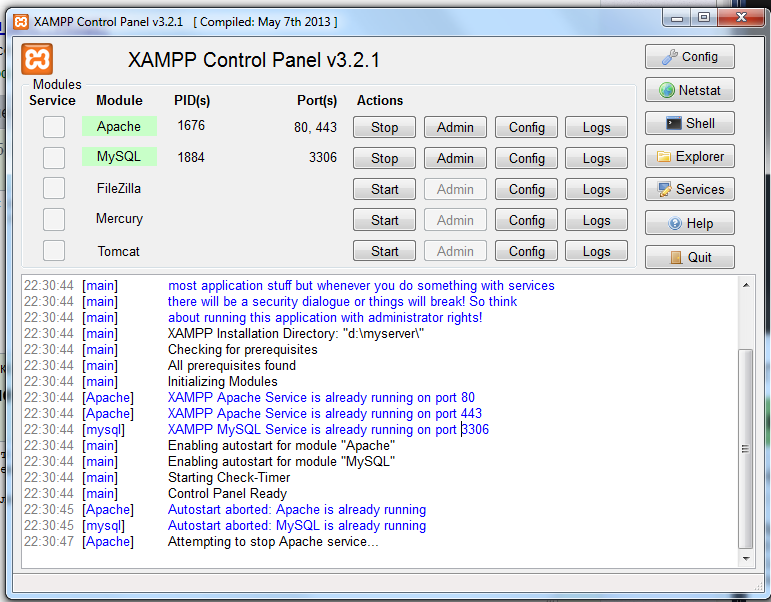
Task: Open FileZilla Config menu
Action: [526, 189]
